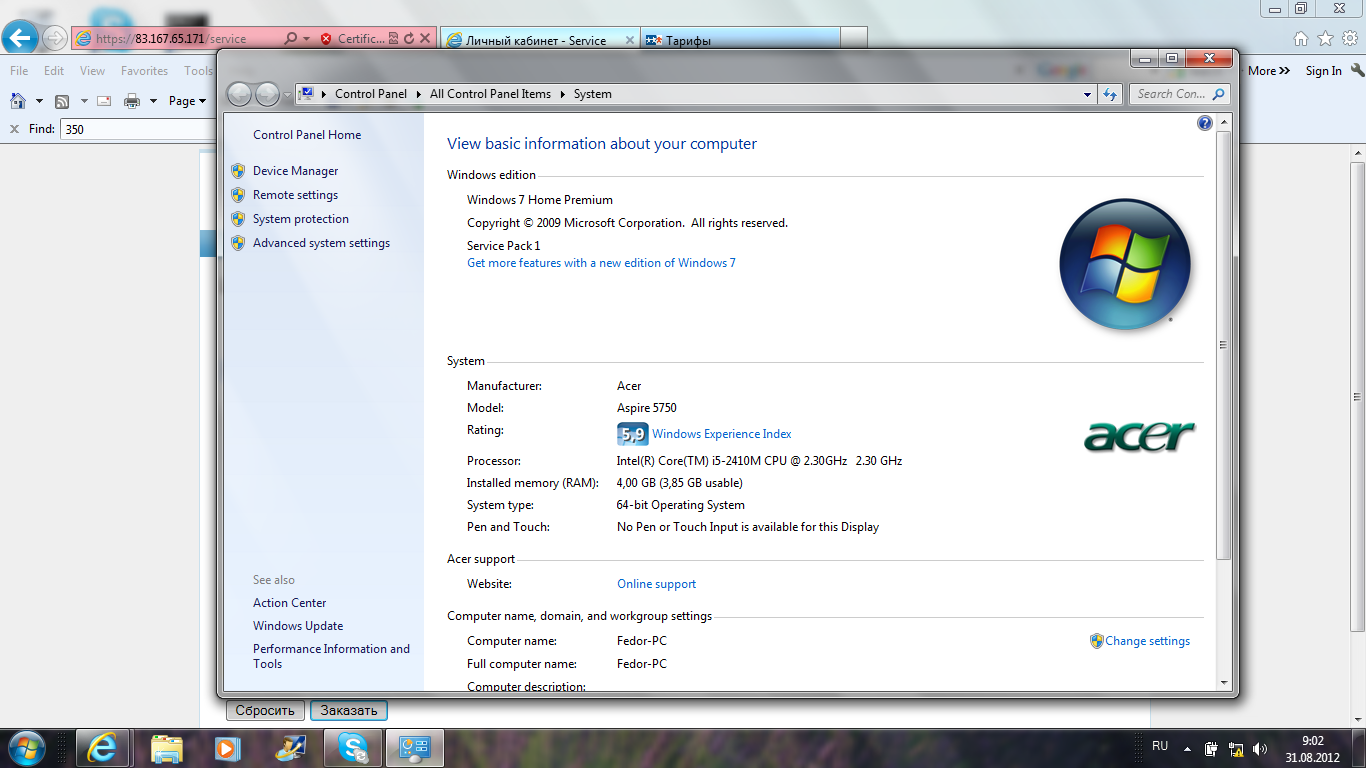The height and width of the screenshot is (768, 1366).
Task: Click the Print icon in IE command bar
Action: 132,101
